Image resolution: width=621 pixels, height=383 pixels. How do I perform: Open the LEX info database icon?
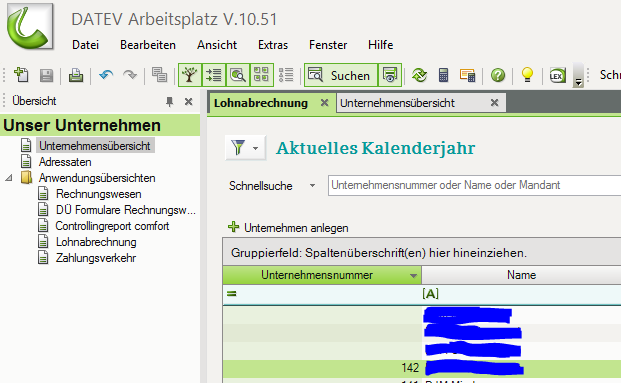[557, 75]
